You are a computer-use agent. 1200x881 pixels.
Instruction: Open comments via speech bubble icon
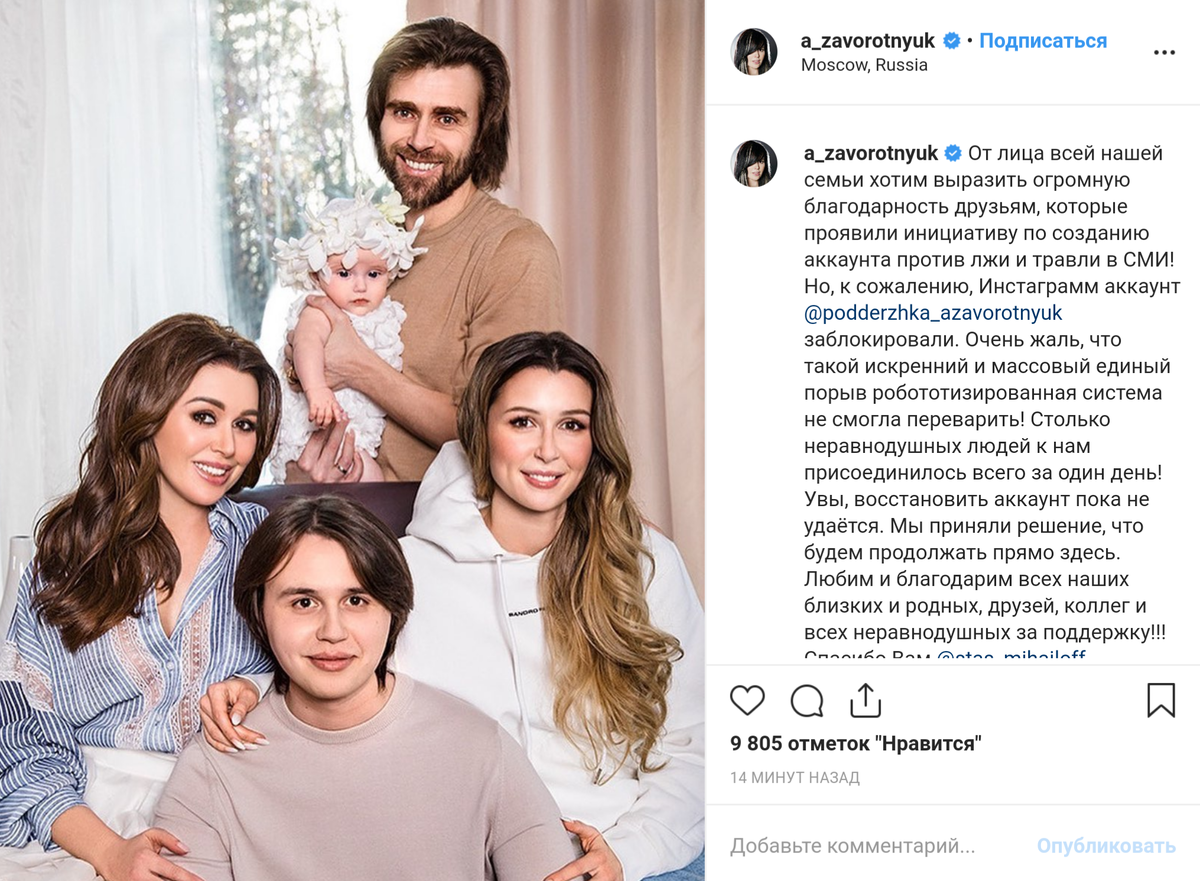(806, 700)
